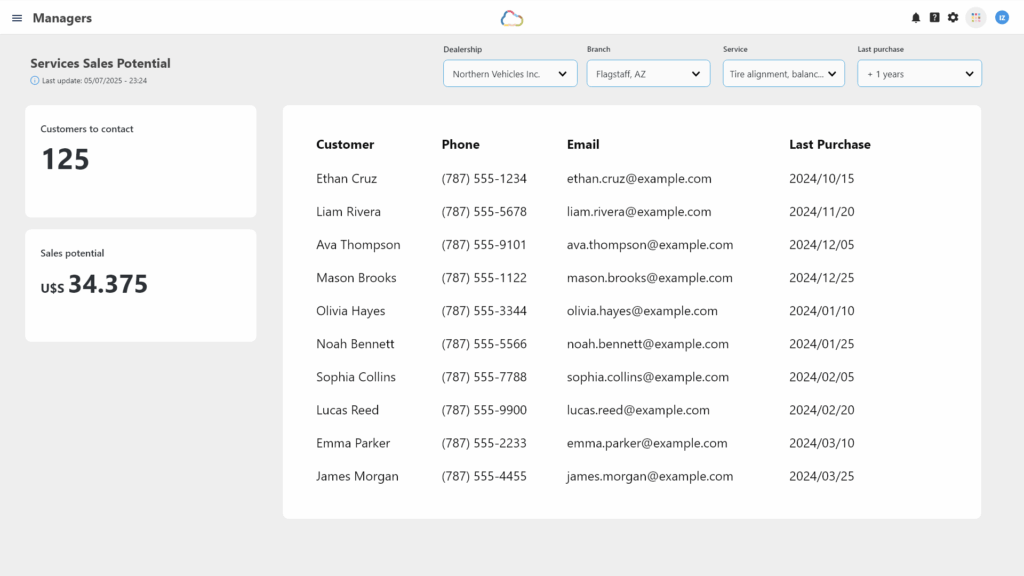Click the Sales potential card
Viewport: 1024px width, 576px height.
pos(141,285)
